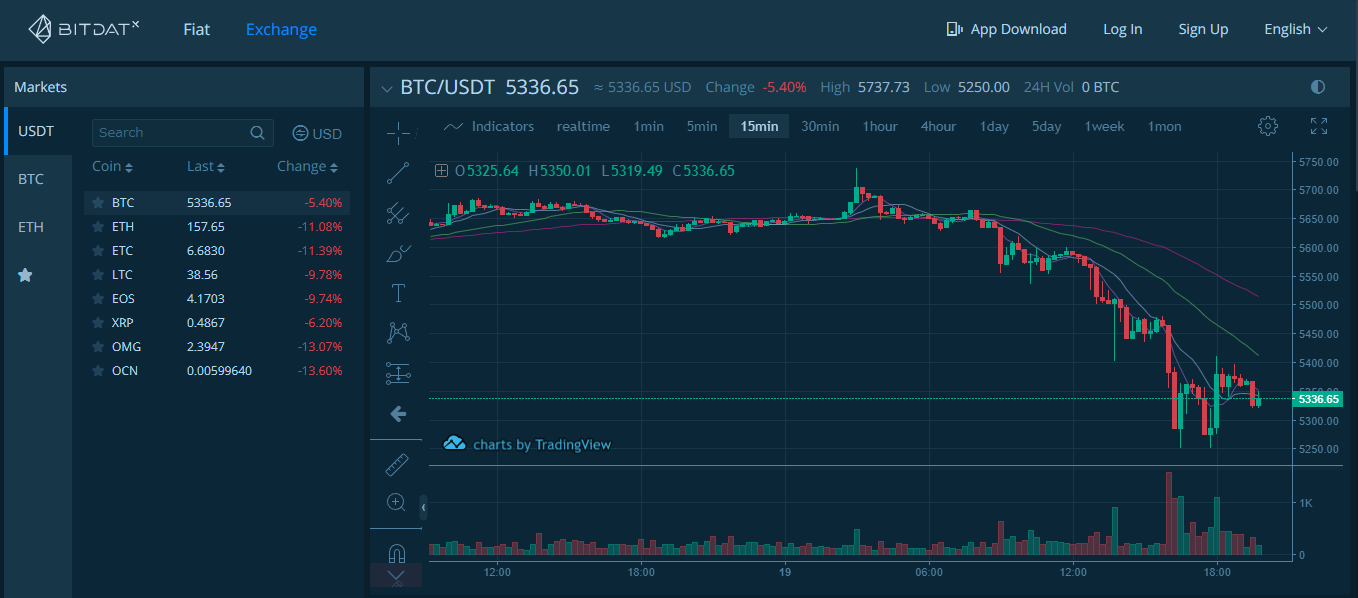Click the market Search input field
This screenshot has height=598, width=1358.
pos(172,132)
